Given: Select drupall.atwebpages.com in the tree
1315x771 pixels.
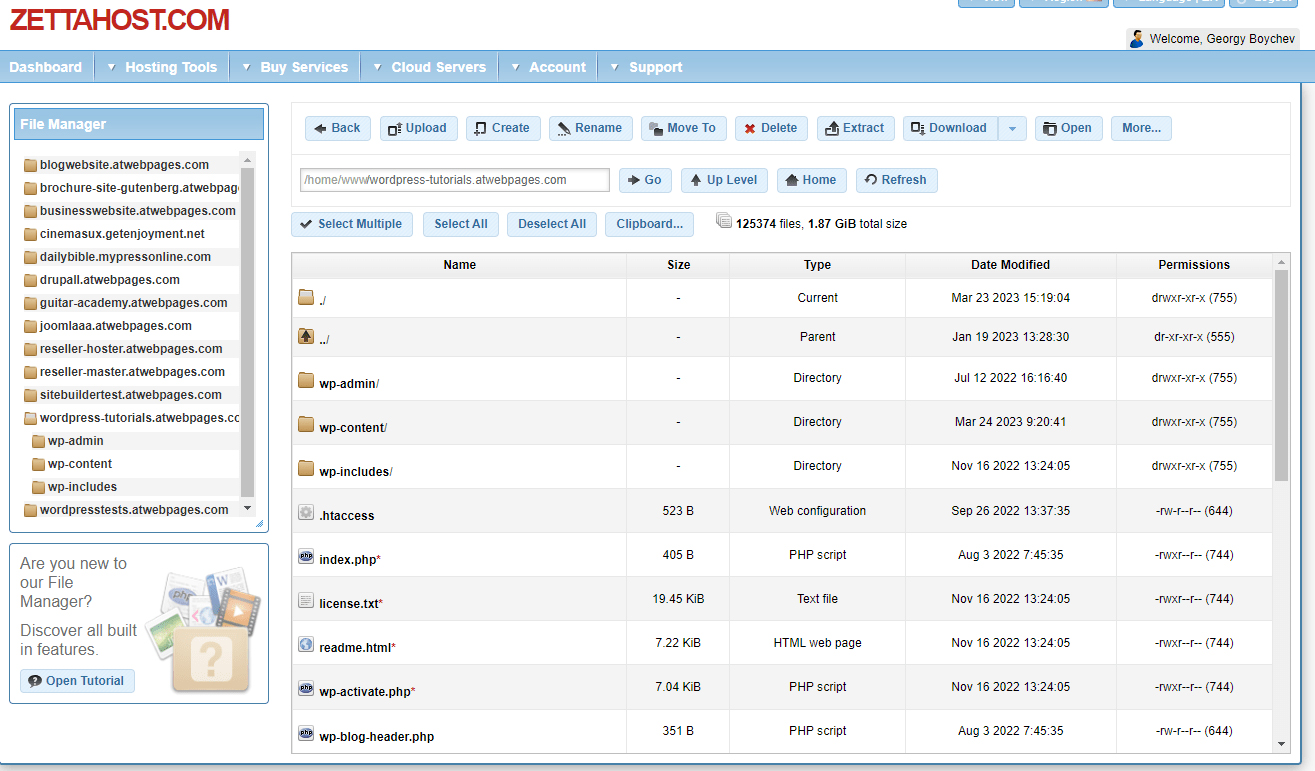Looking at the screenshot, I should point(110,280).
